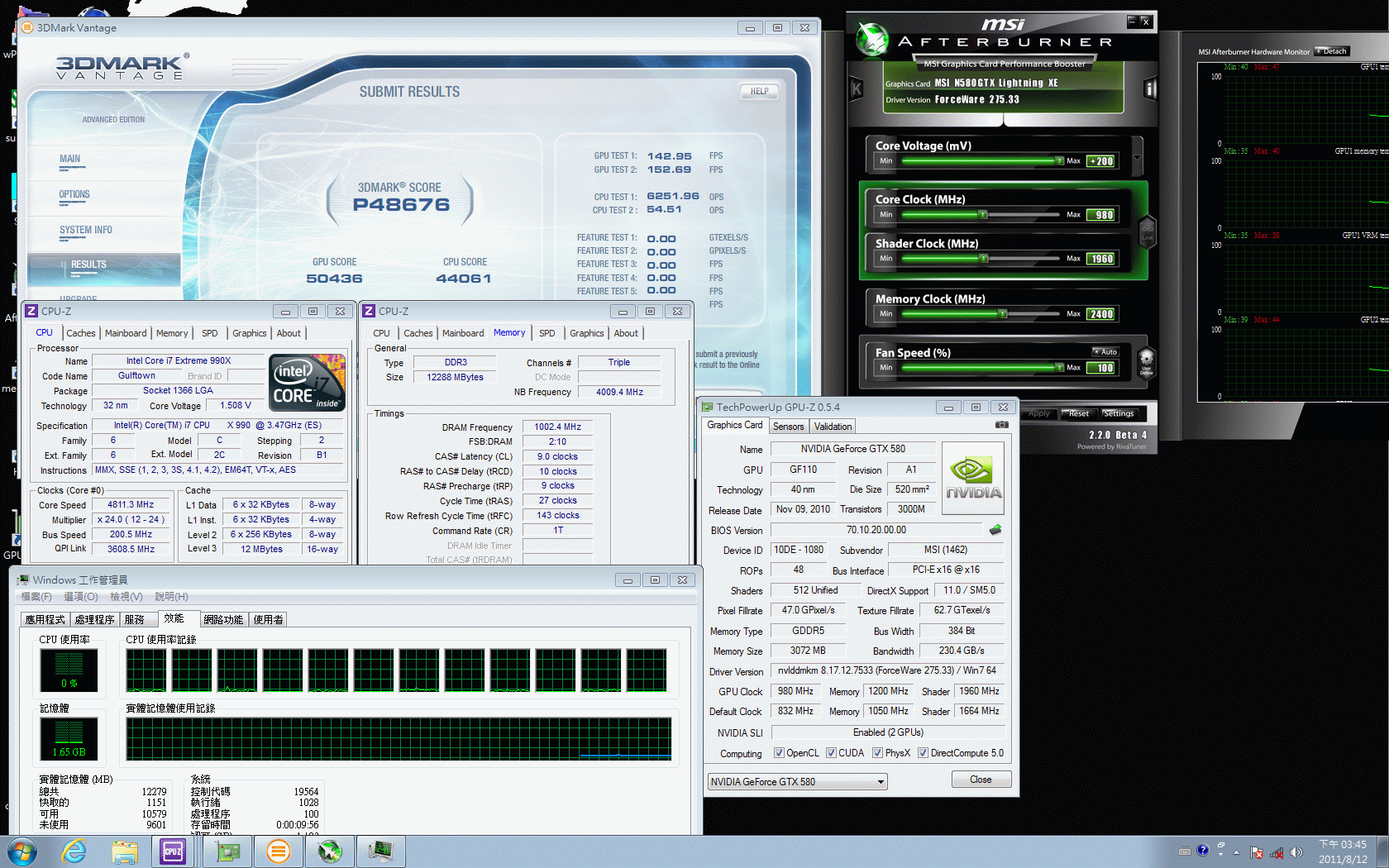Toggle the PhysX checkbox in GPU-Z
The width and height of the screenshot is (1389, 868).
877,753
